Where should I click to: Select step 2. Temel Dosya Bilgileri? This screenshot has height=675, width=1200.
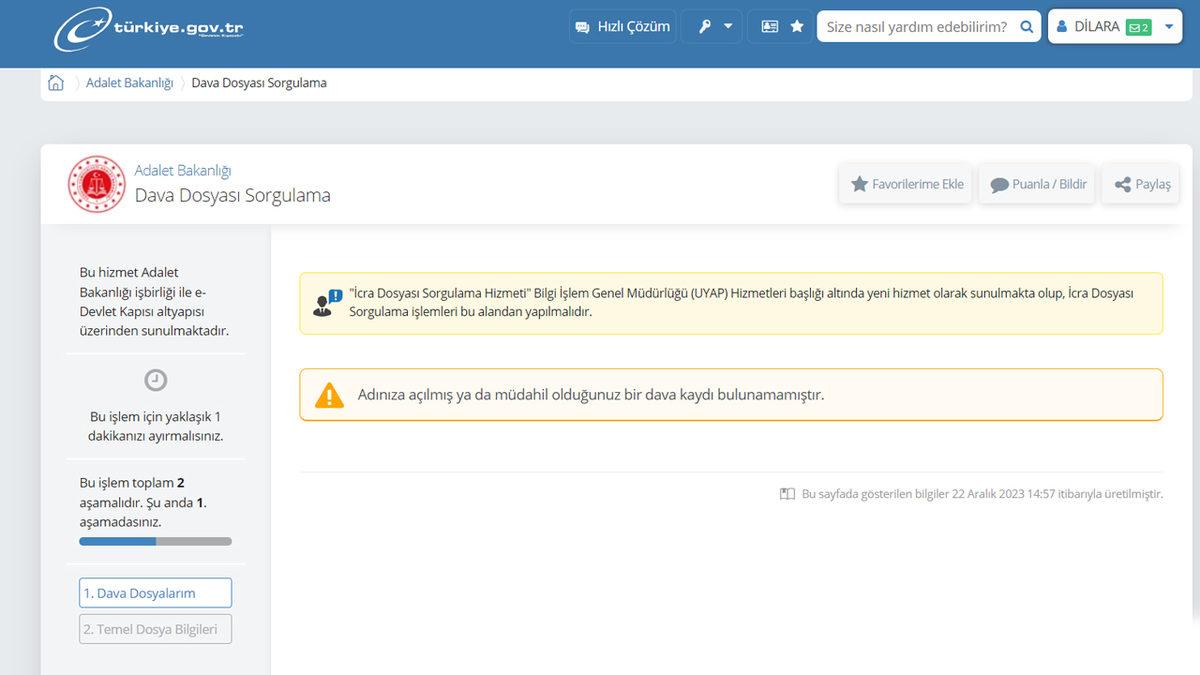(155, 629)
